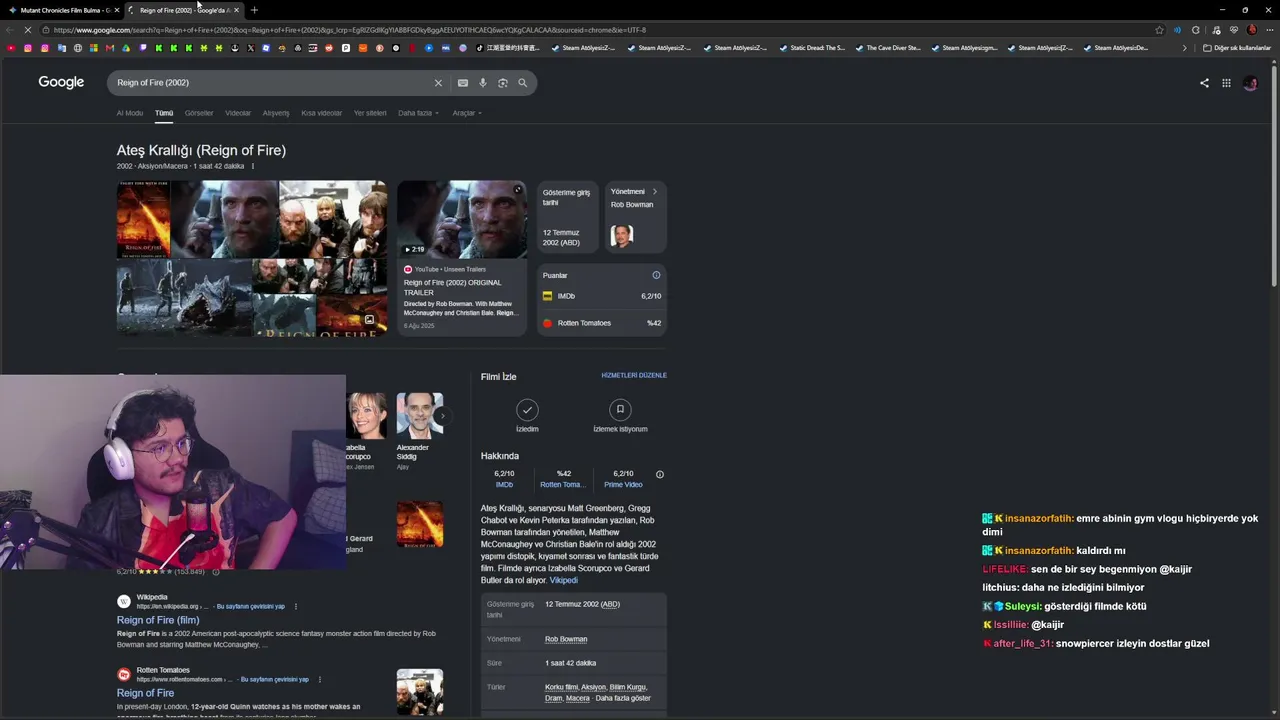
Task: Open 'Diğer sık kullanılanlar' bookmarks folder
Action: click(1237, 48)
